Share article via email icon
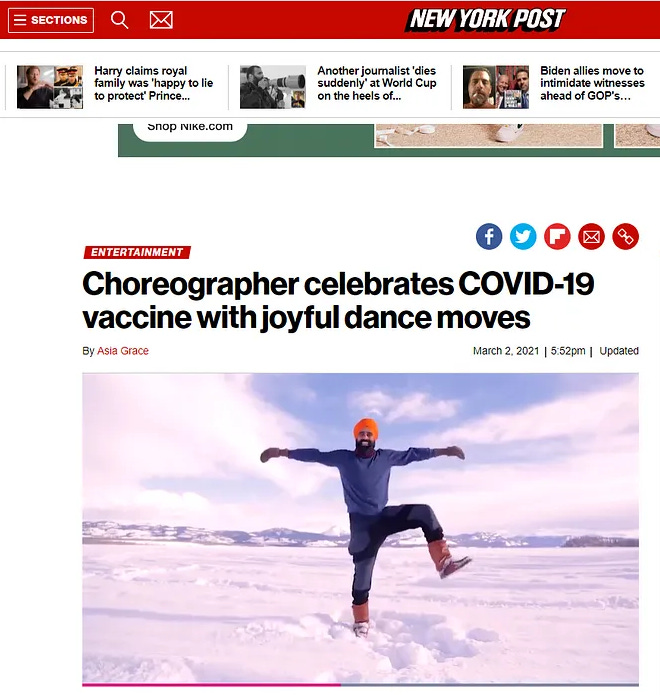660x695 pixels. (591, 236)
